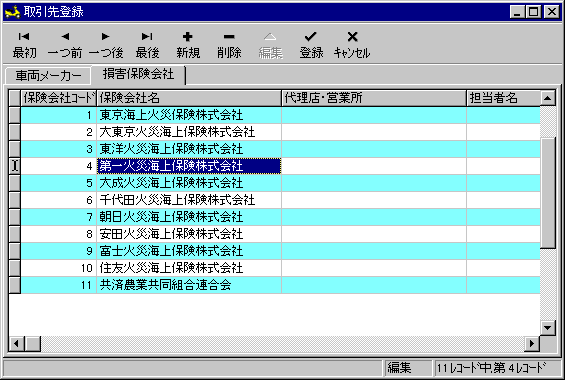This screenshot has height=380, width=565.
Task: Go to first record with 最初 button
Action: pyautogui.click(x=24, y=45)
